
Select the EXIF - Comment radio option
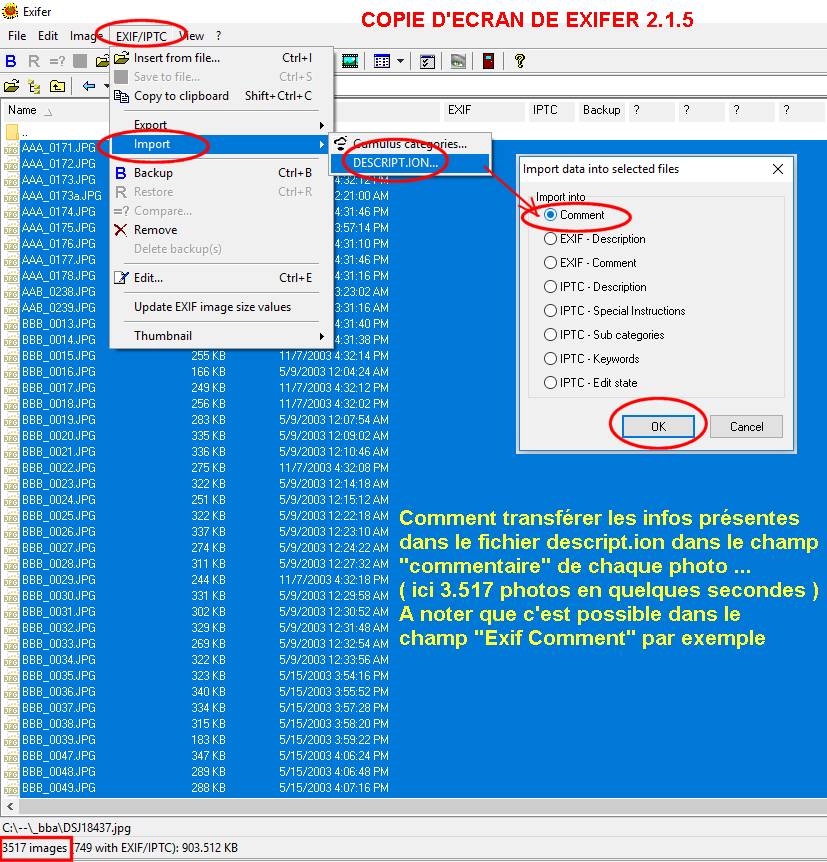click(x=550, y=263)
